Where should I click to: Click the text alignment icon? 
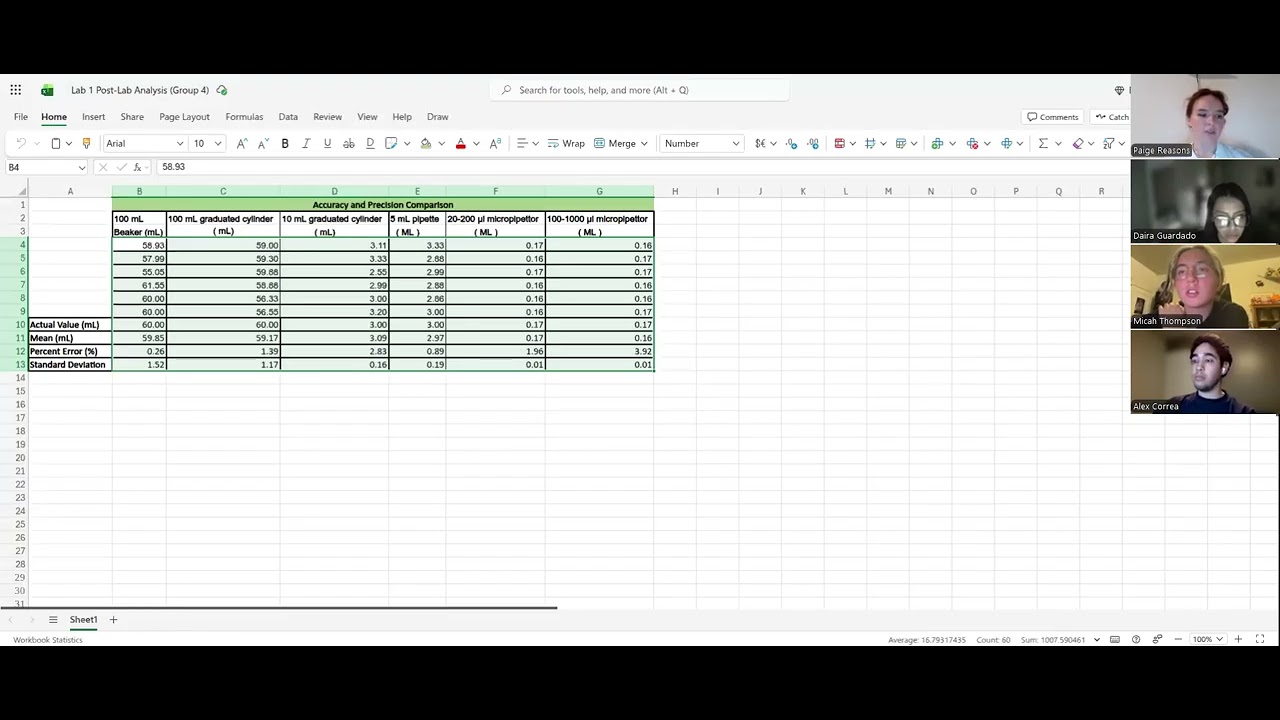522,144
